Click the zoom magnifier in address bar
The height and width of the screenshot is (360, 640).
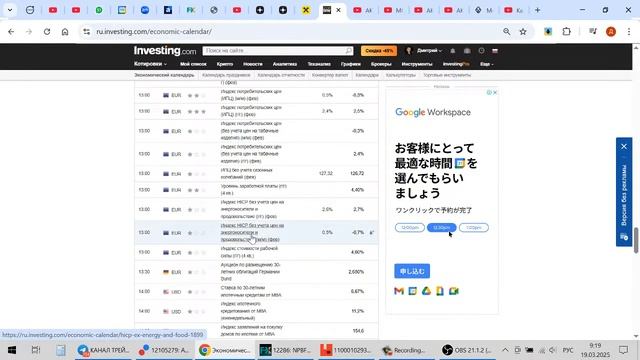pyautogui.click(x=507, y=31)
